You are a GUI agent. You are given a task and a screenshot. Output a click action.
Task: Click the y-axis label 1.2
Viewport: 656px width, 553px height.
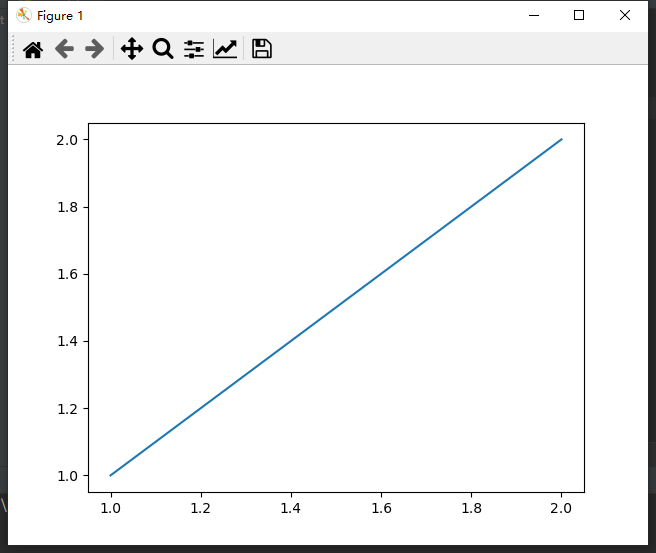67,409
